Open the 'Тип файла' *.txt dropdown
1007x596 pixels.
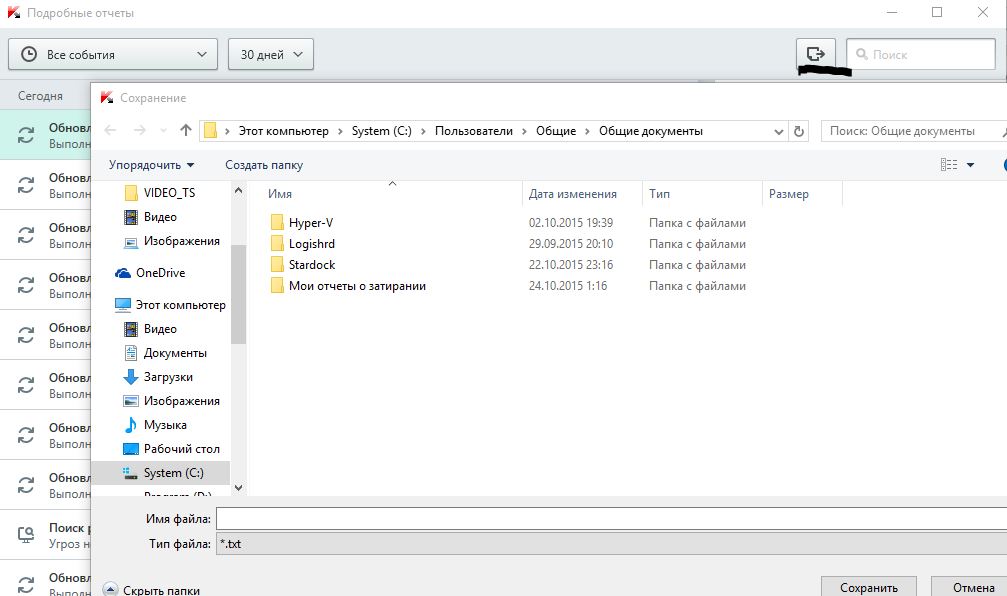(611, 544)
